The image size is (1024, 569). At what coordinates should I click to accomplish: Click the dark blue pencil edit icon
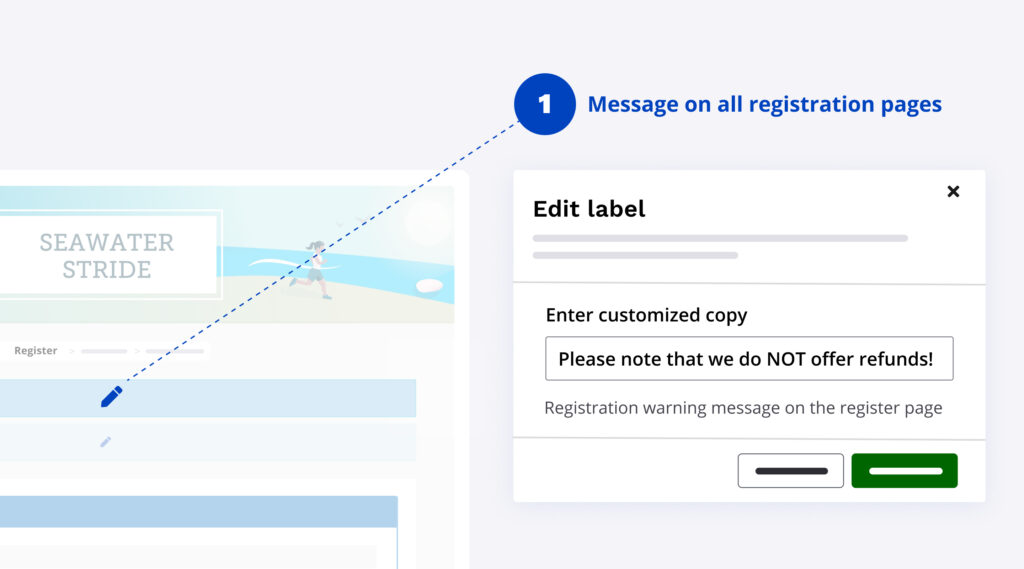[x=111, y=397]
